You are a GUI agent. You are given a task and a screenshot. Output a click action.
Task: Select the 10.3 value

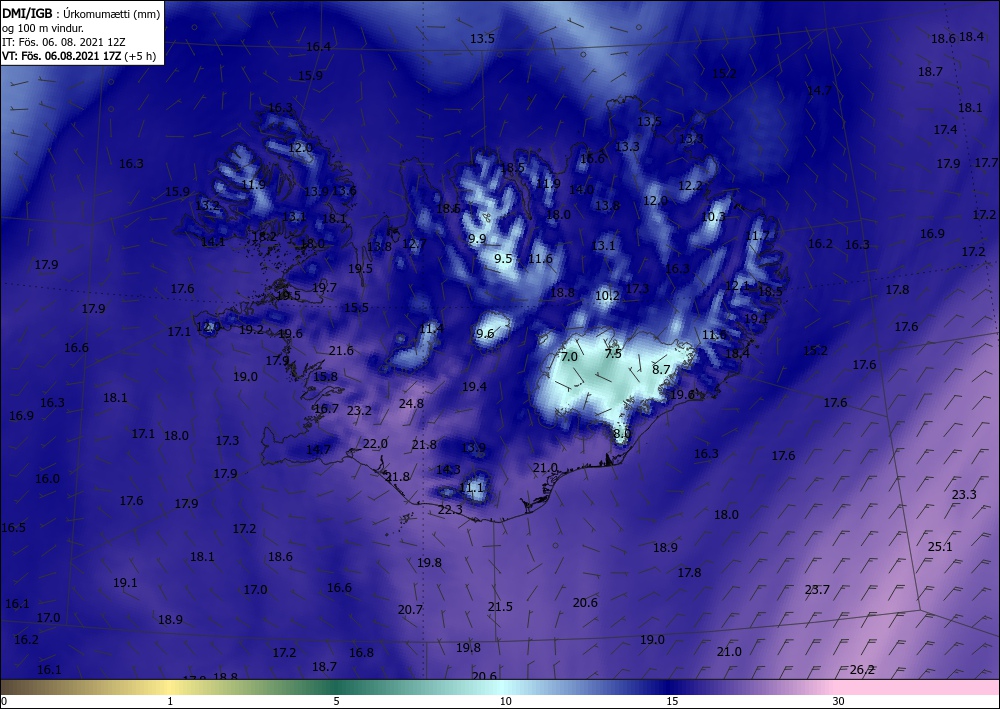[713, 217]
